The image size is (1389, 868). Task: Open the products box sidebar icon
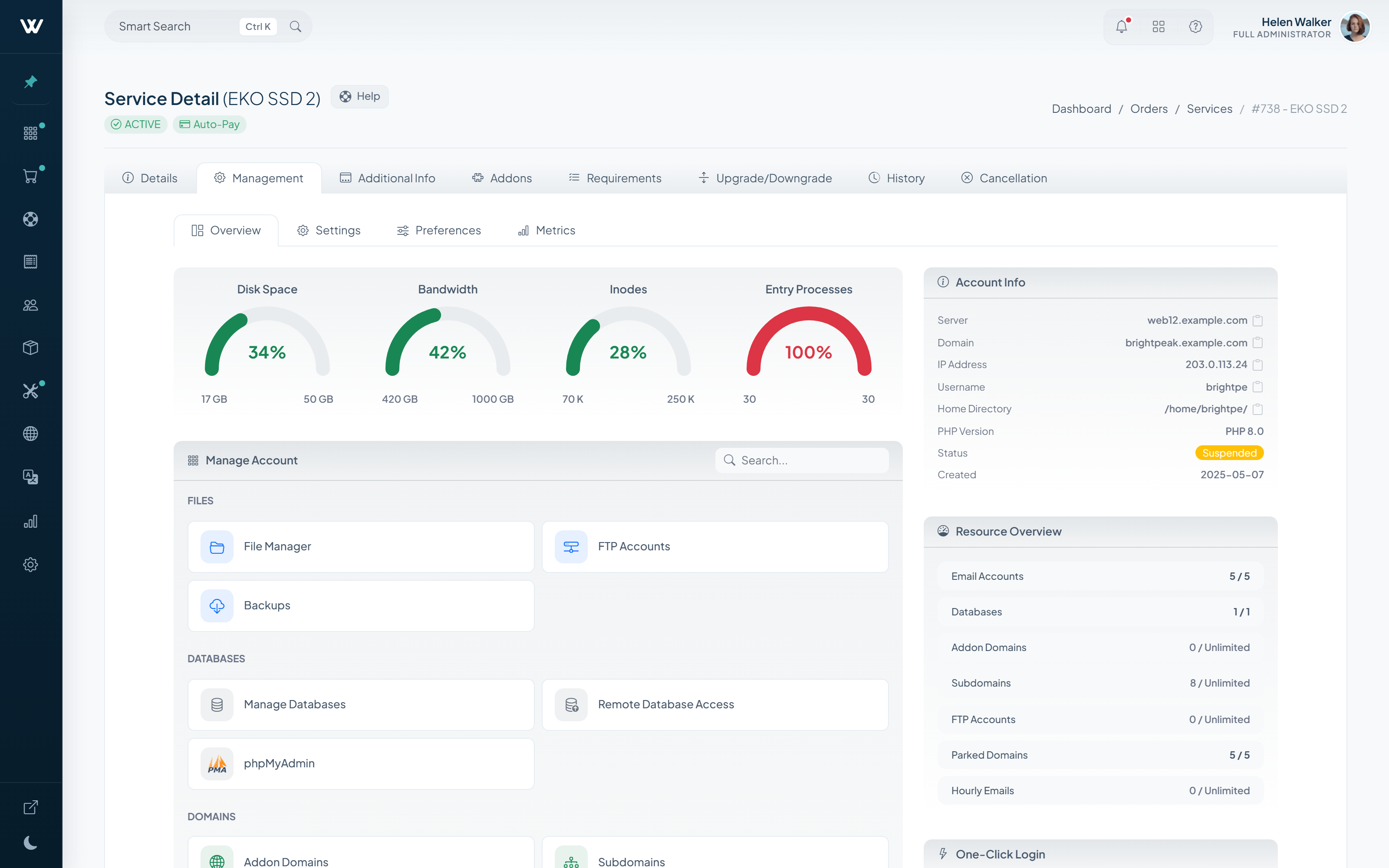tap(31, 348)
